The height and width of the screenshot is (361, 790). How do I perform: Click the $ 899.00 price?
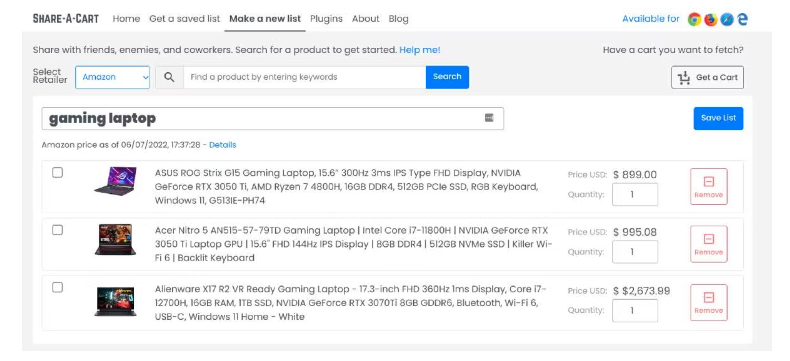pyautogui.click(x=635, y=175)
